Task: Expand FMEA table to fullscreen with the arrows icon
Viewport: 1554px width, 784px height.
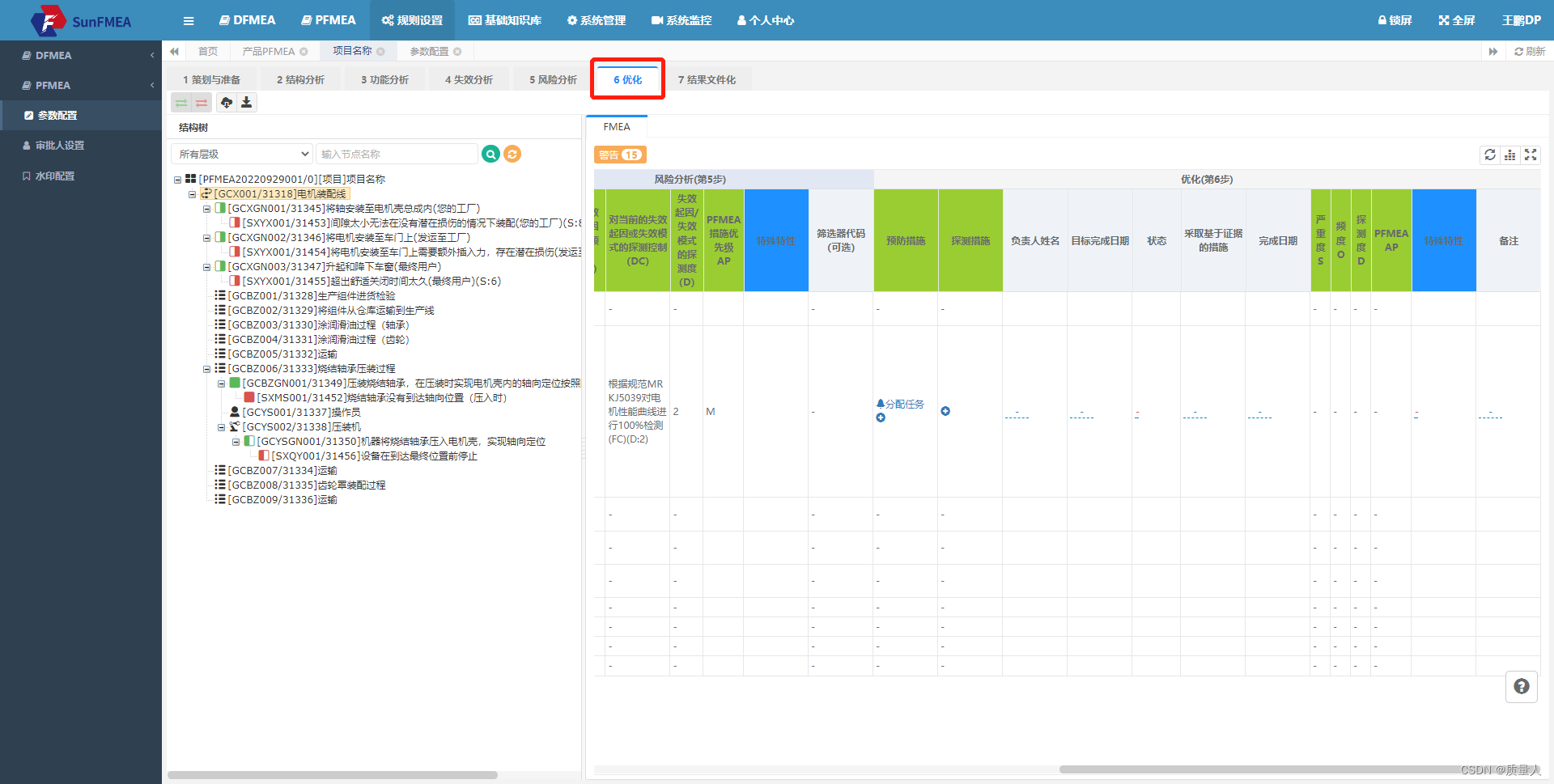Action: click(1531, 155)
